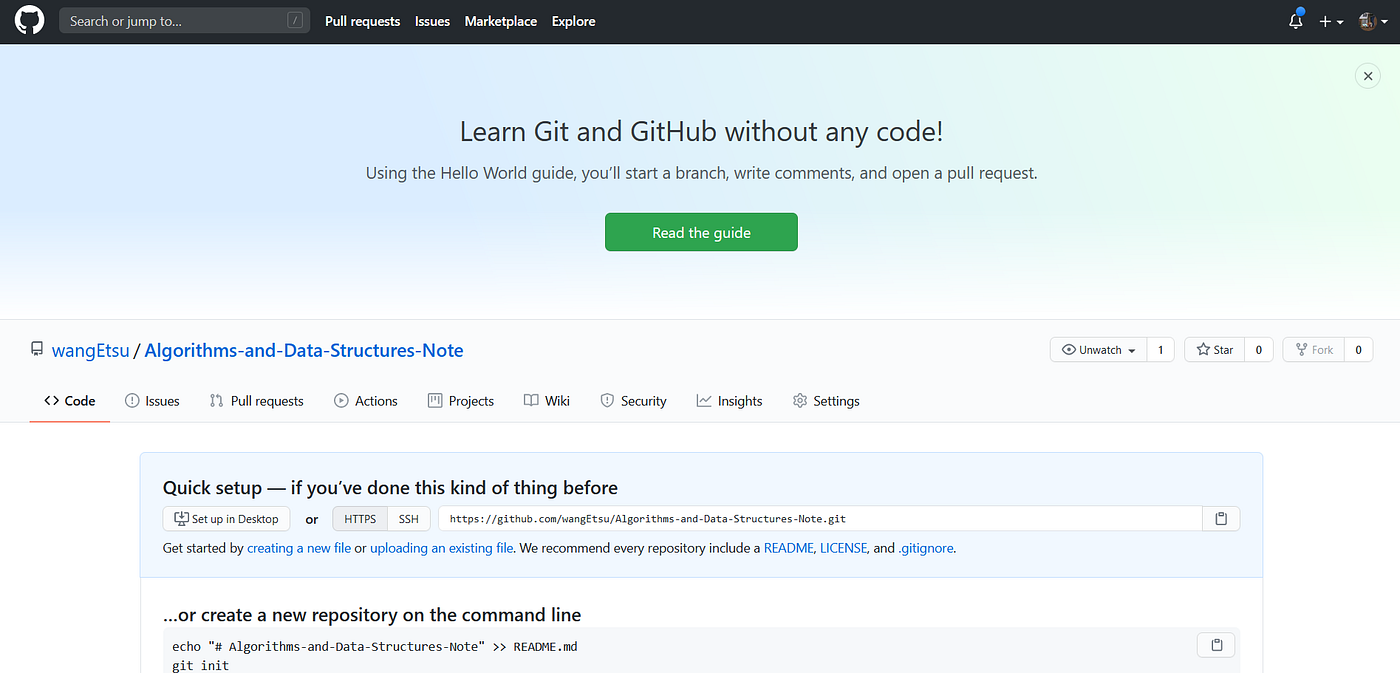The image size is (1400, 673).
Task: Copy command line snippet with clipboard icon
Action: pos(1217,645)
